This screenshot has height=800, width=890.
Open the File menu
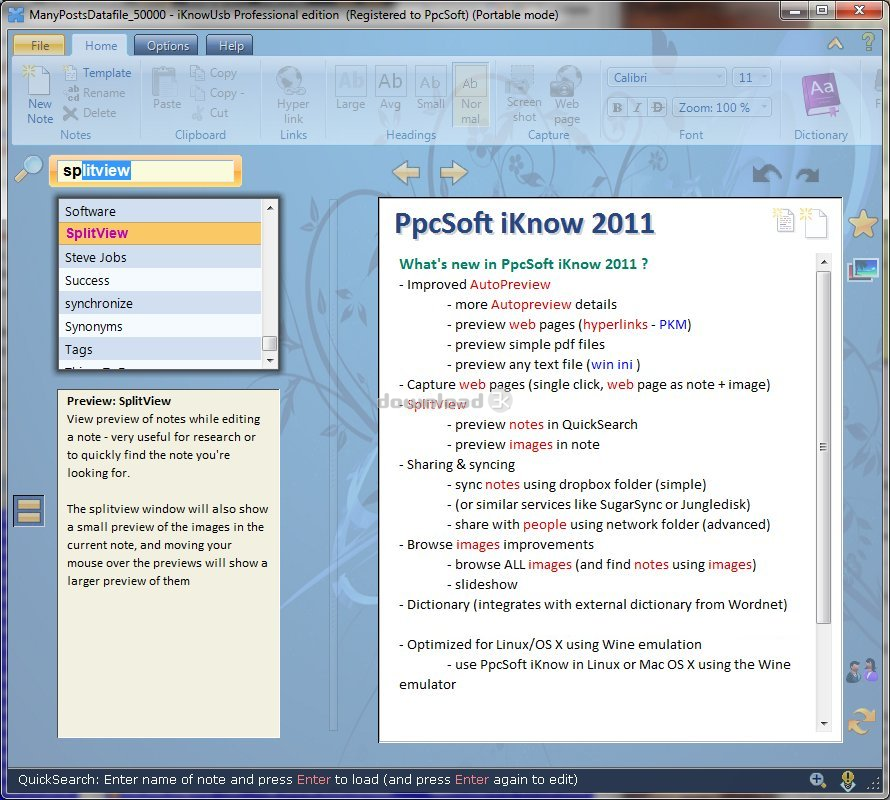coord(40,45)
